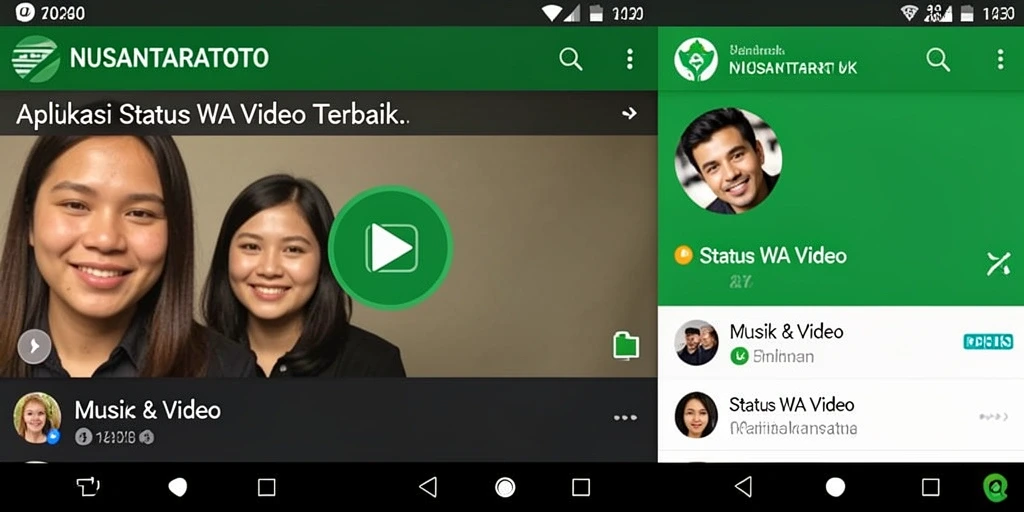Image resolution: width=1024 pixels, height=512 pixels.
Task: Tap the teal badge on Musik & Video row
Action: (988, 341)
